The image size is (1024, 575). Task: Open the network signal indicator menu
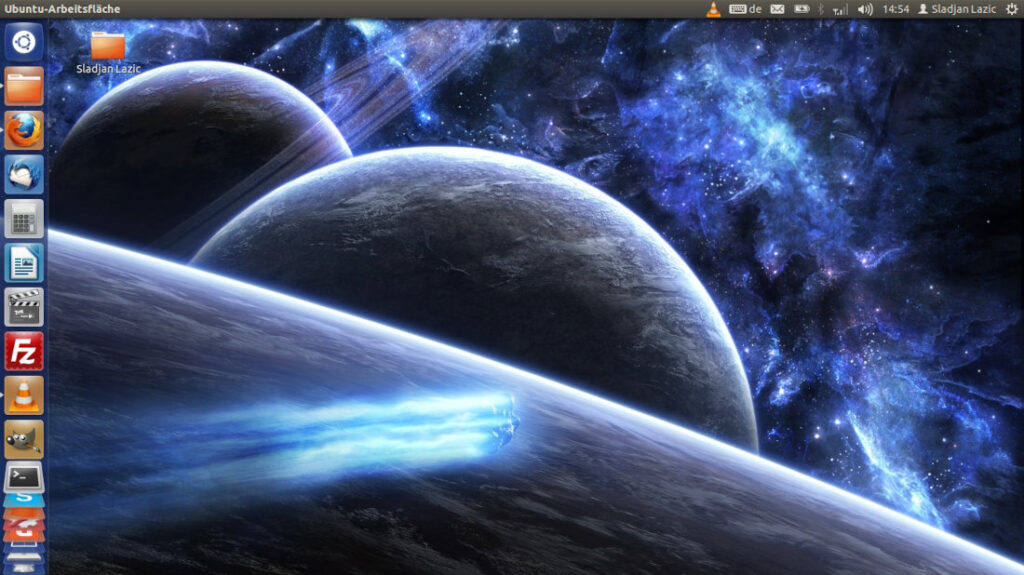(840, 9)
